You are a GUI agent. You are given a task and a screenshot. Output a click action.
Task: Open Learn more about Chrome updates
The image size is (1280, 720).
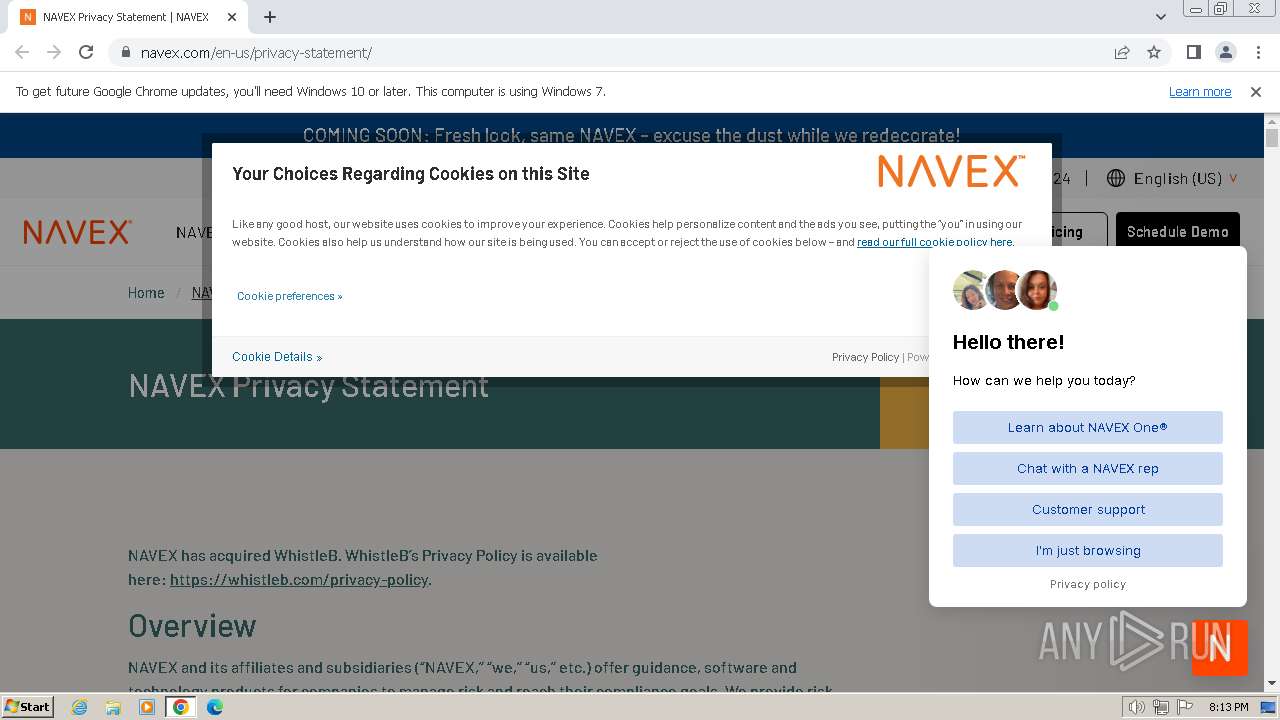(1200, 92)
